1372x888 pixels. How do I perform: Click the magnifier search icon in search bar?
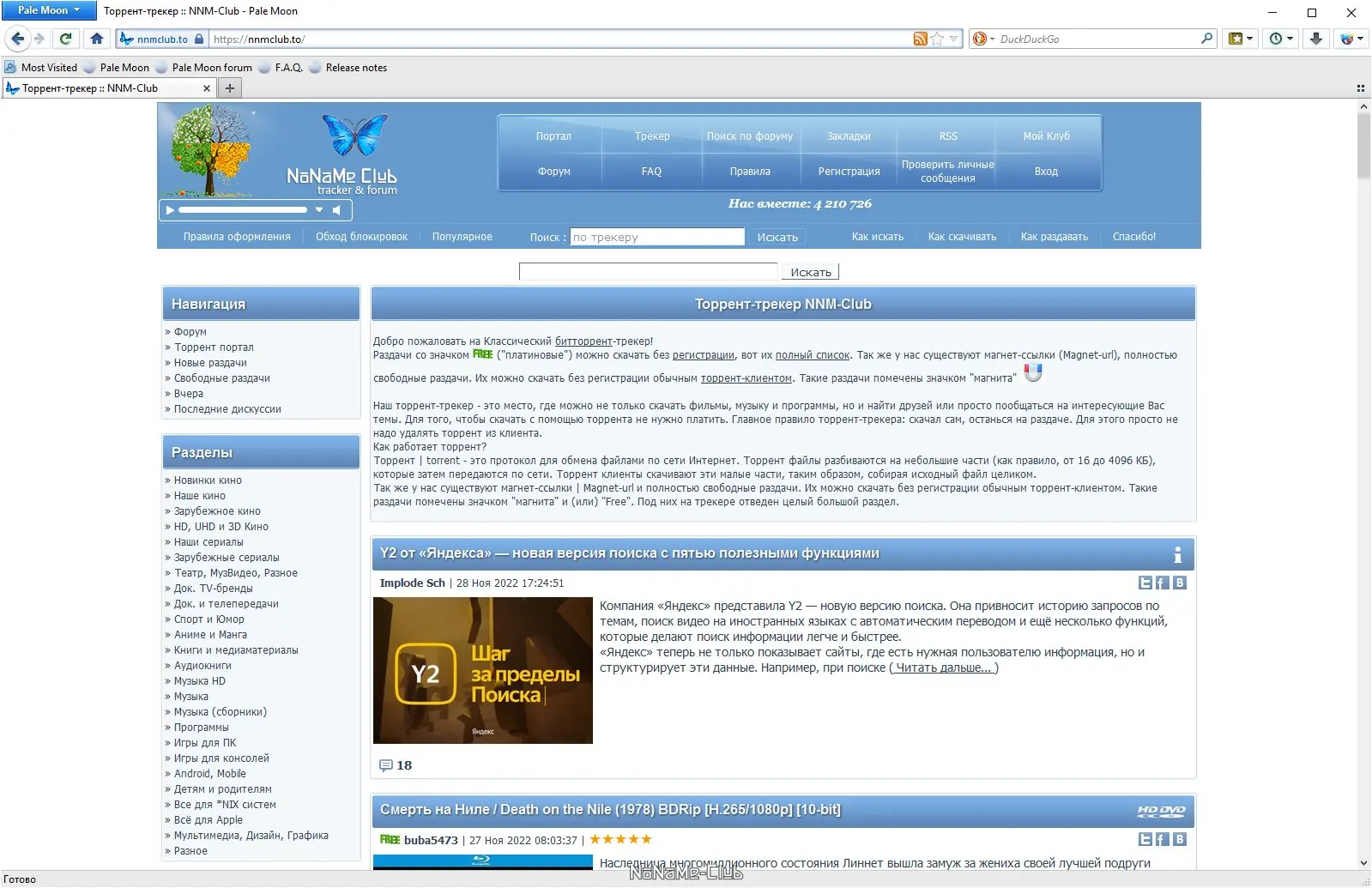[1206, 39]
